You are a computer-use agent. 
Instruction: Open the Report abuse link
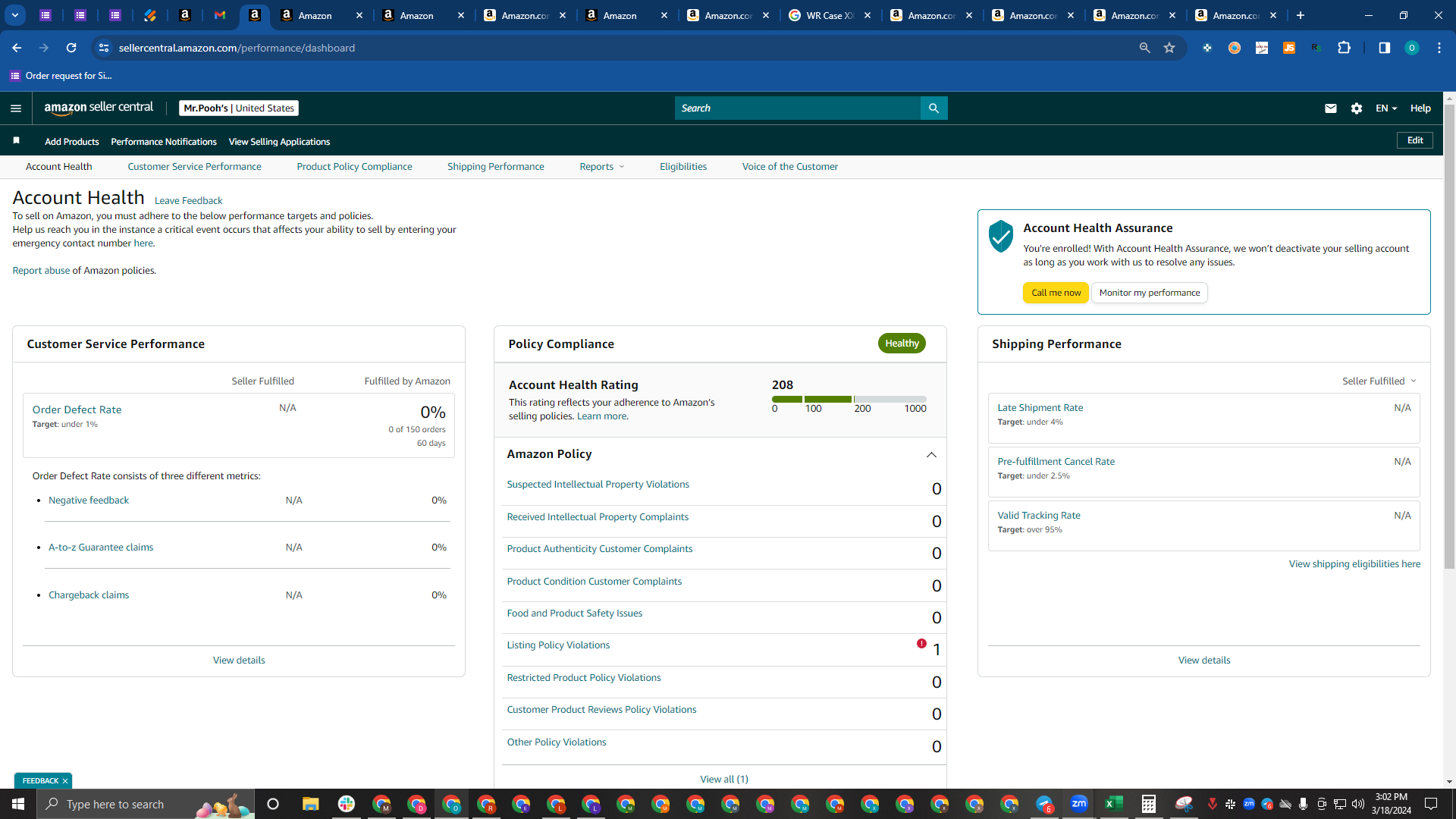(41, 271)
